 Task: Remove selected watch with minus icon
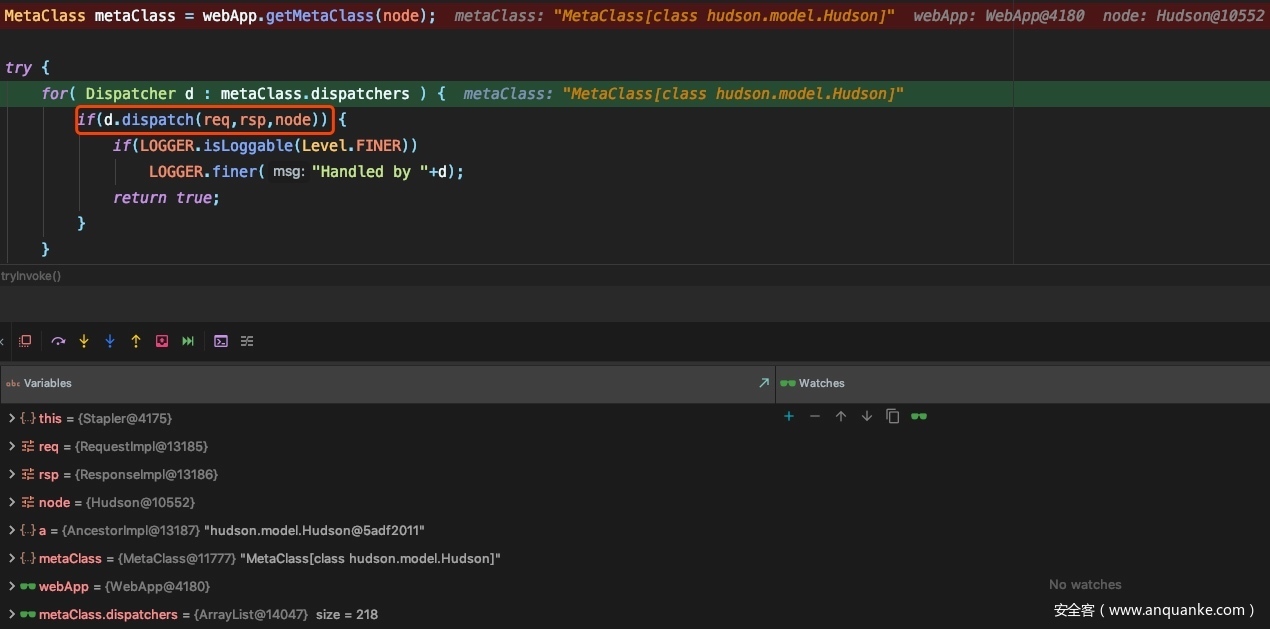tap(815, 416)
